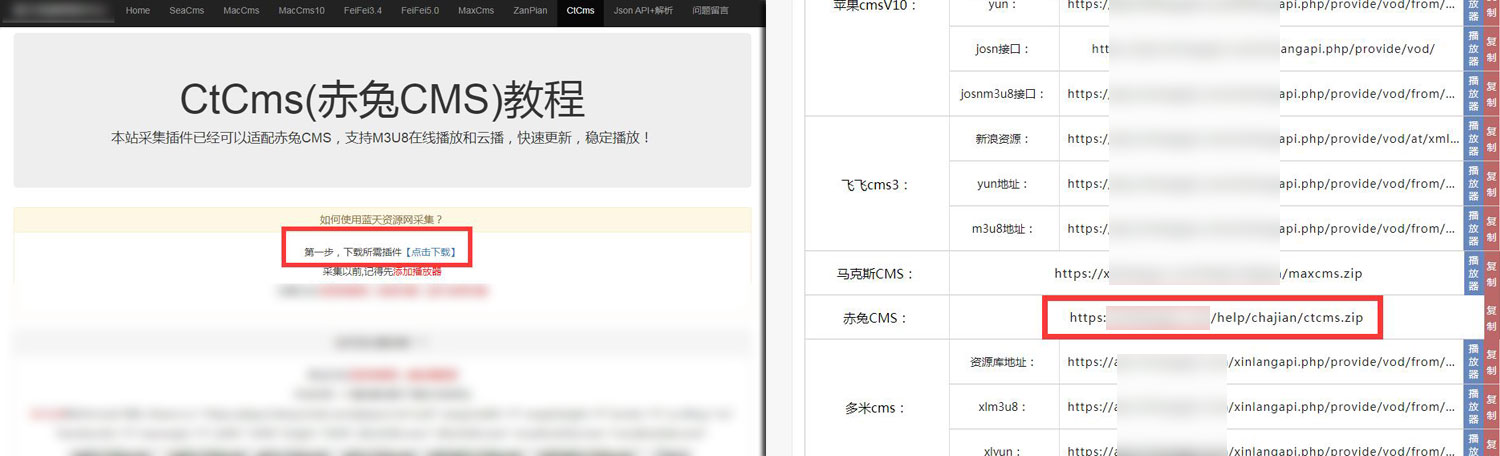The image size is (1500, 456).
Task: Click the 马克斯CMS： row label
Action: coord(876,273)
